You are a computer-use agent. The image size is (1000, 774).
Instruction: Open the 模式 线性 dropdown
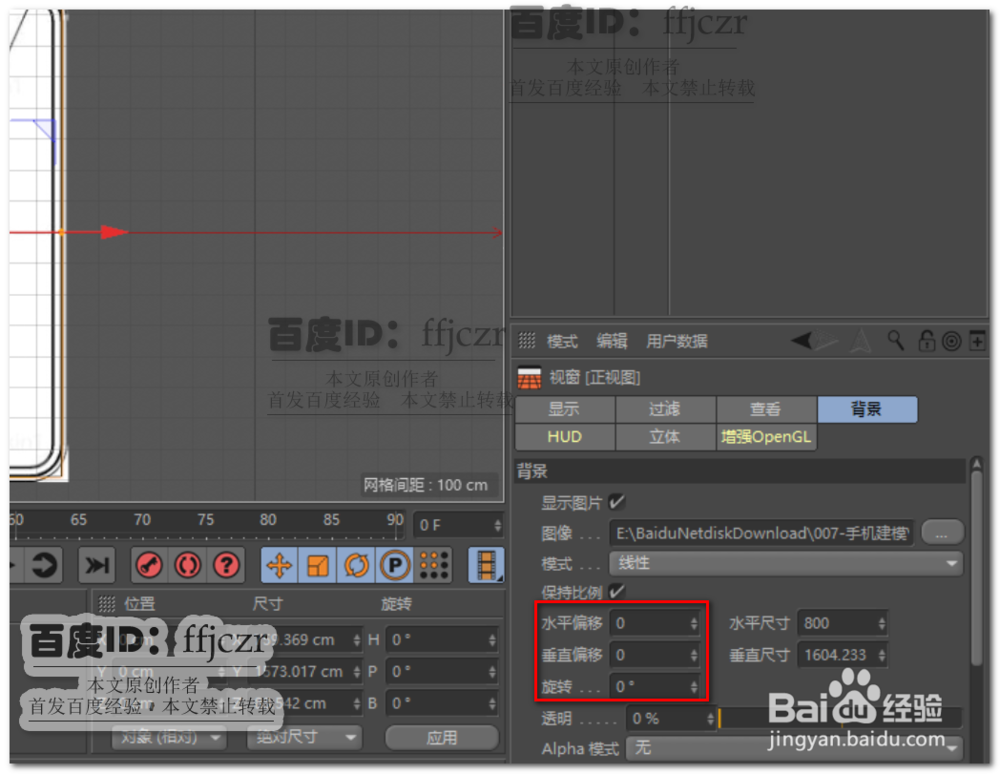pos(786,563)
